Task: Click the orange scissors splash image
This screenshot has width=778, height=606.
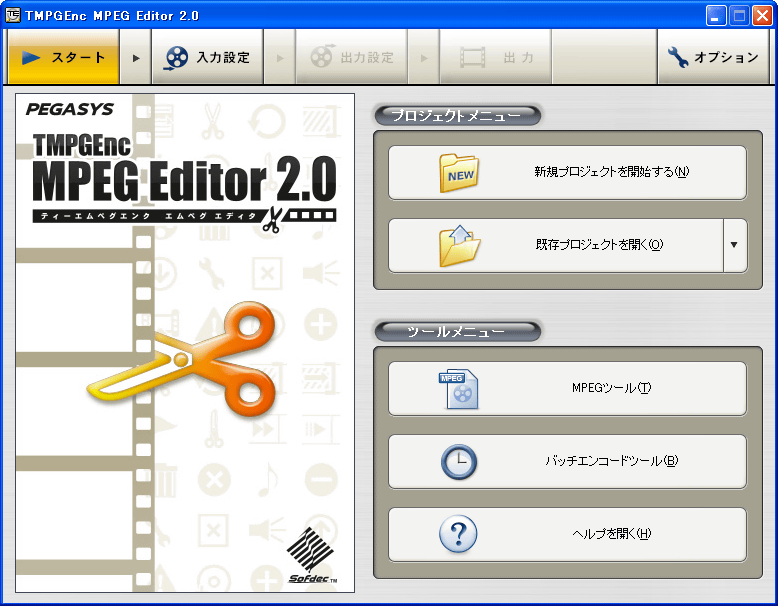Action: (x=182, y=361)
